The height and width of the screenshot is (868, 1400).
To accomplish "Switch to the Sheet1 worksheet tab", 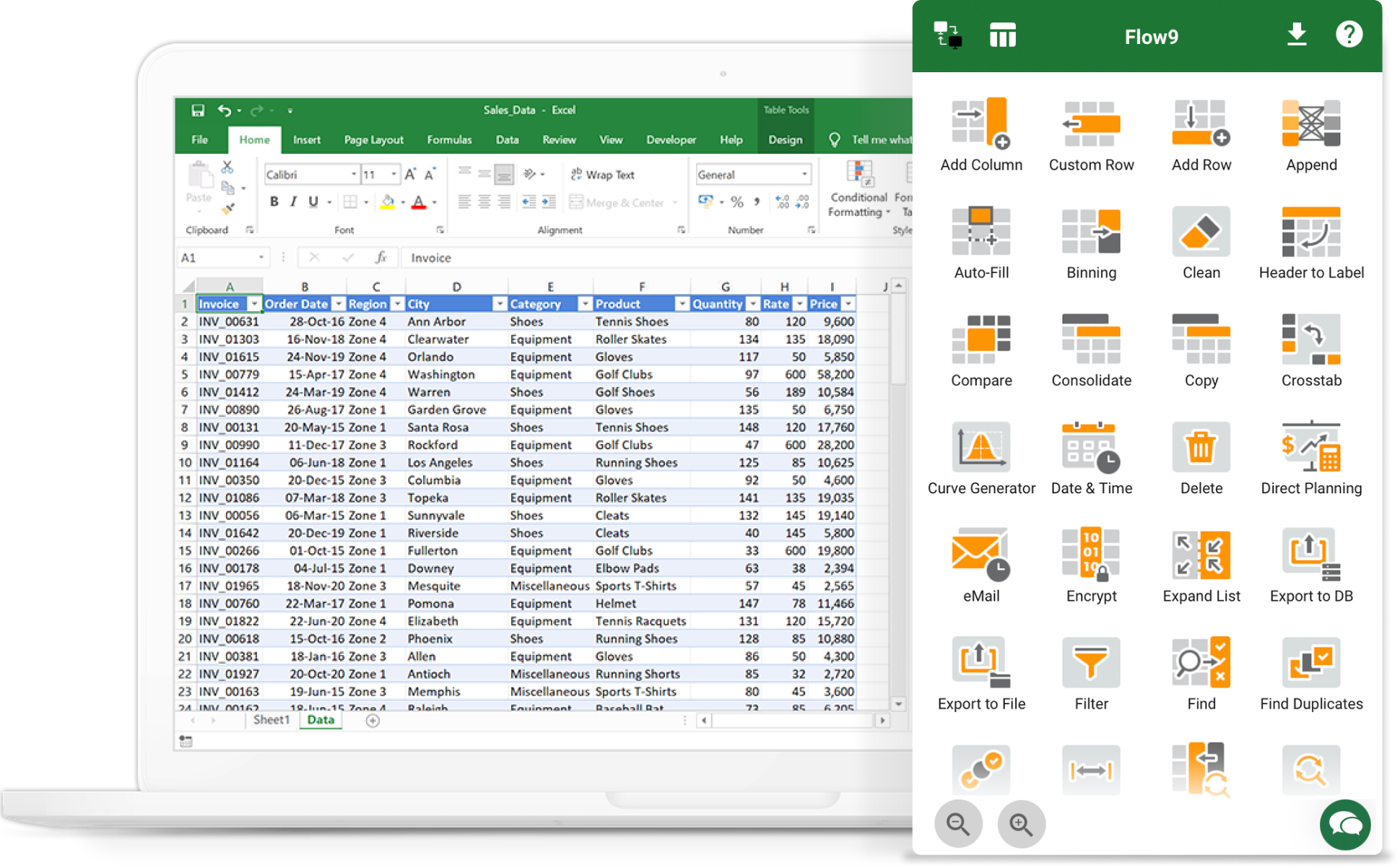I will click(271, 719).
